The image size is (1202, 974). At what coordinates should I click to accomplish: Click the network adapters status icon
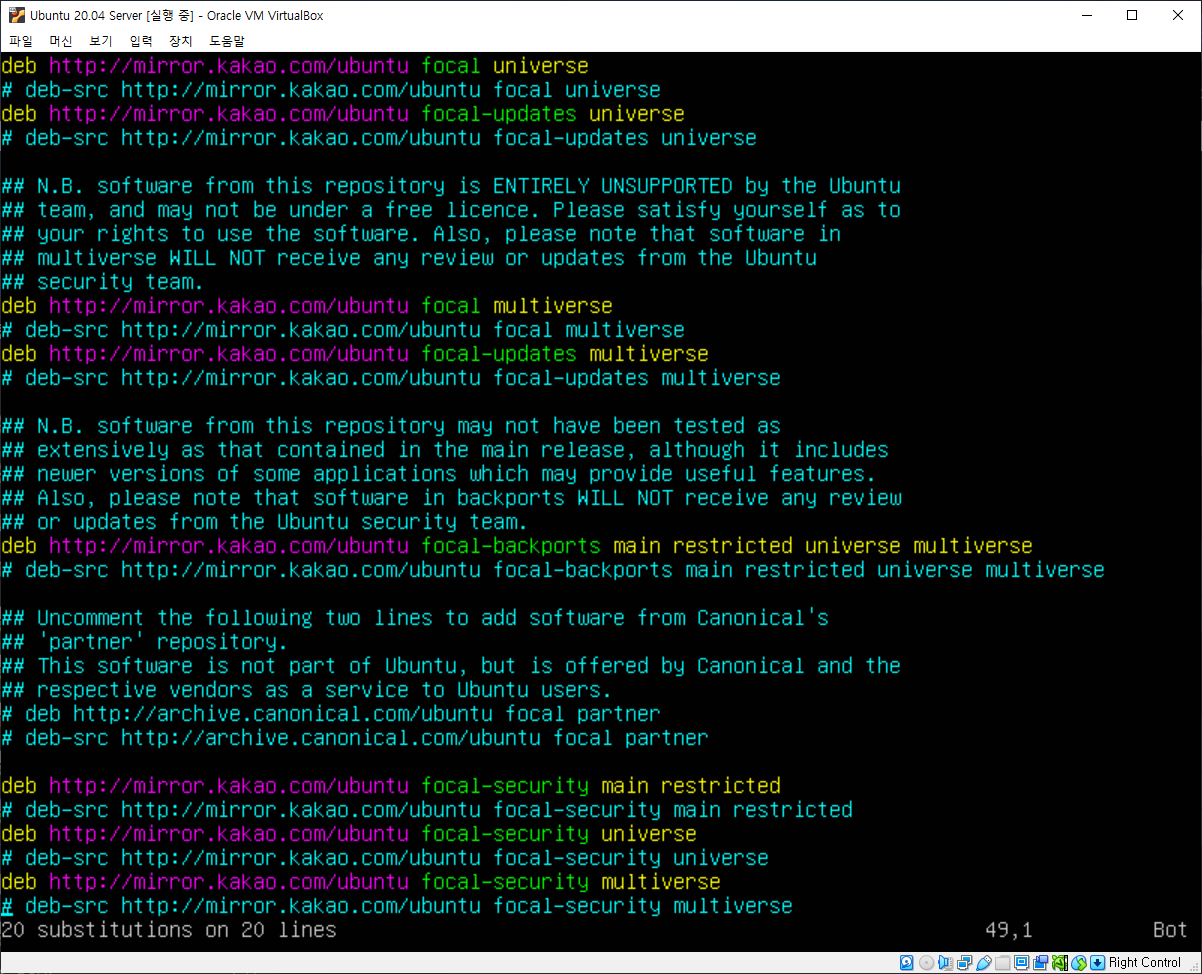pos(964,962)
